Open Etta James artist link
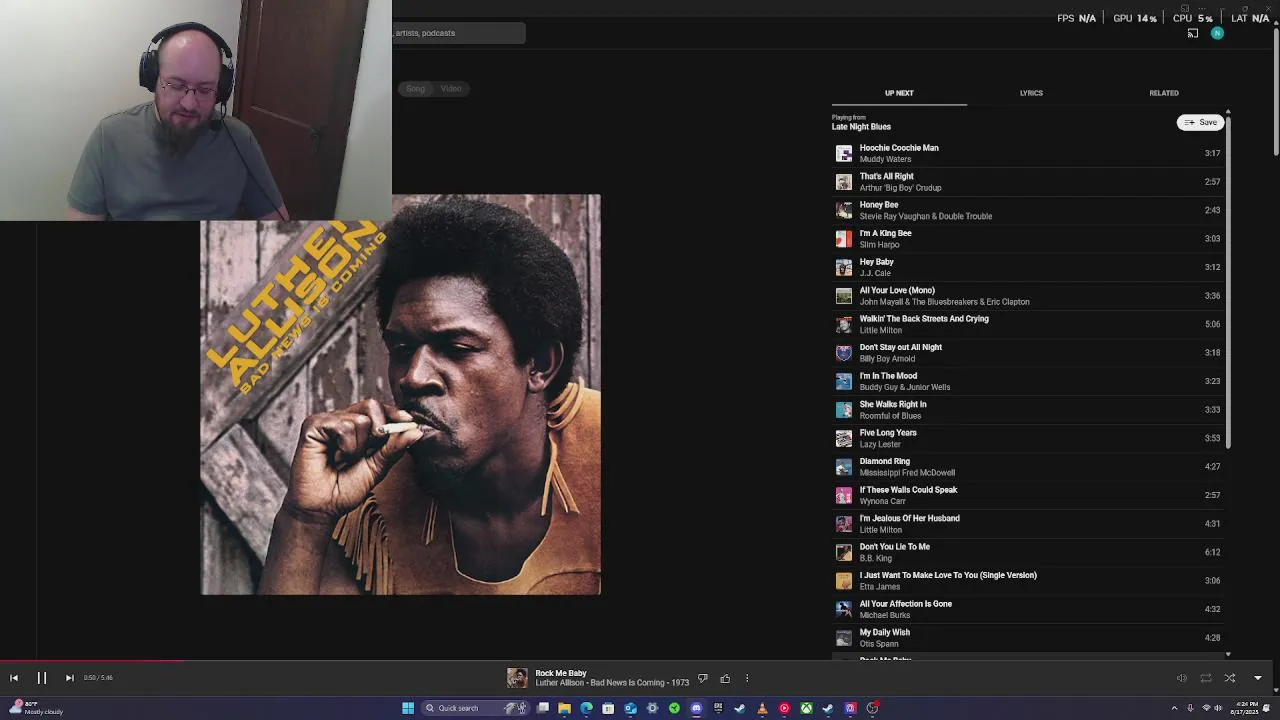 pyautogui.click(x=880, y=587)
